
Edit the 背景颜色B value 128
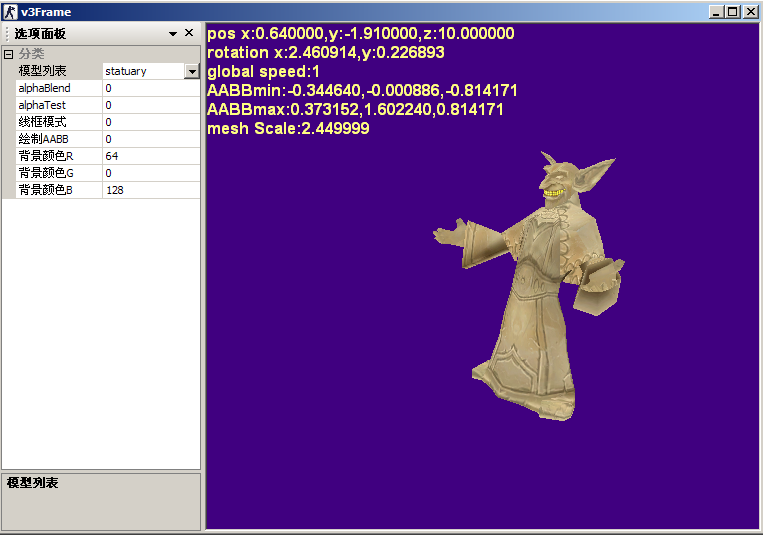(151, 190)
